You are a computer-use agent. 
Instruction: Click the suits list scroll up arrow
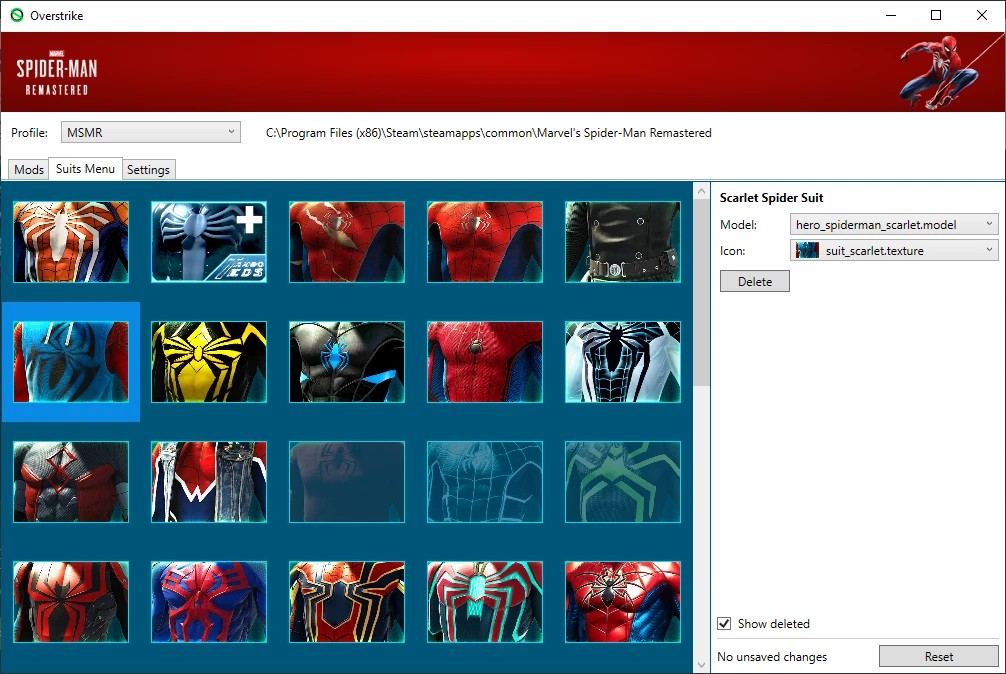pos(701,191)
